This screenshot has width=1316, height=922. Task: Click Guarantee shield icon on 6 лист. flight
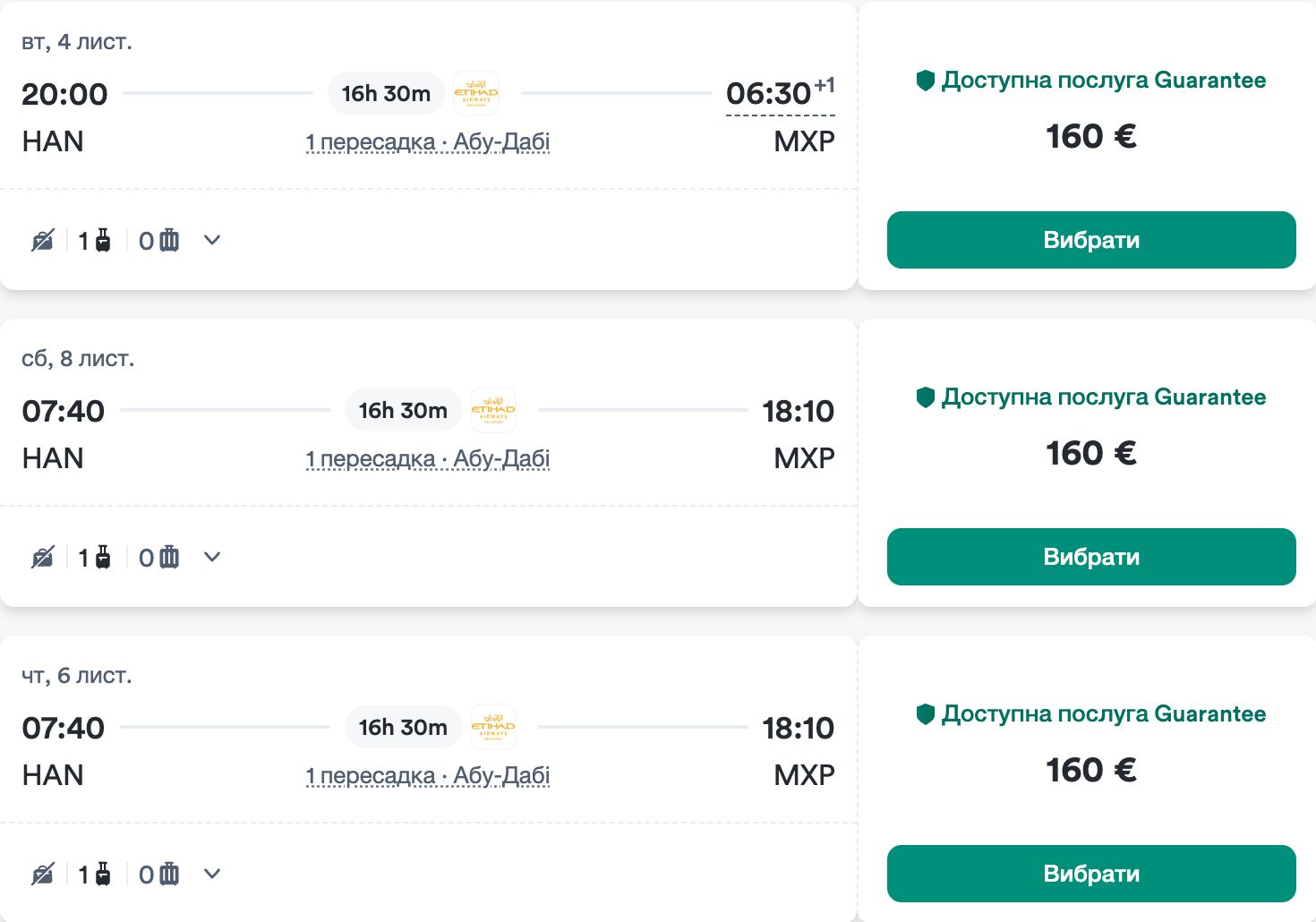click(926, 714)
